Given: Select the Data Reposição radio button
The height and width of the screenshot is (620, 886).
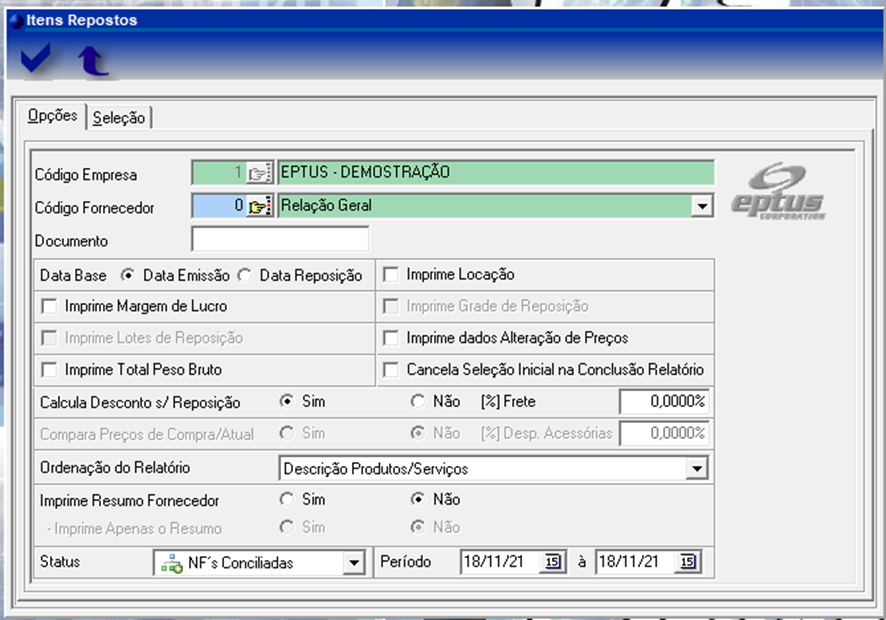Looking at the screenshot, I should pyautogui.click(x=245, y=275).
